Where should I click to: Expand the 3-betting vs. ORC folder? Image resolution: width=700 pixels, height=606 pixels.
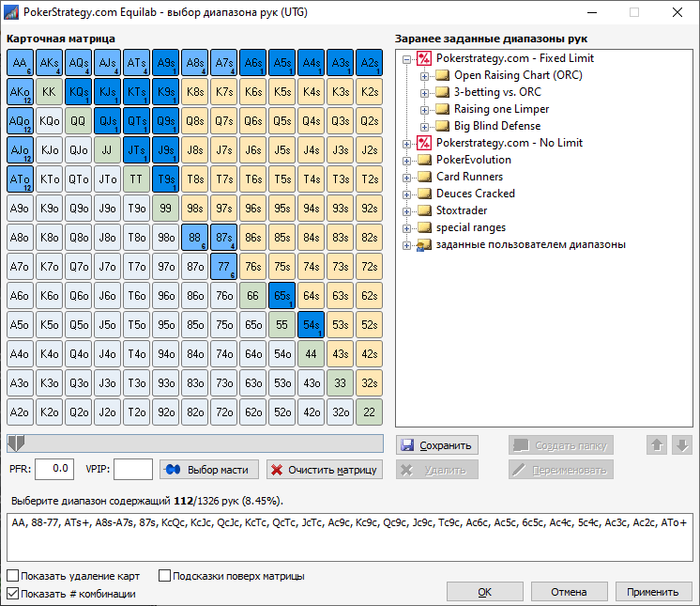(424, 93)
